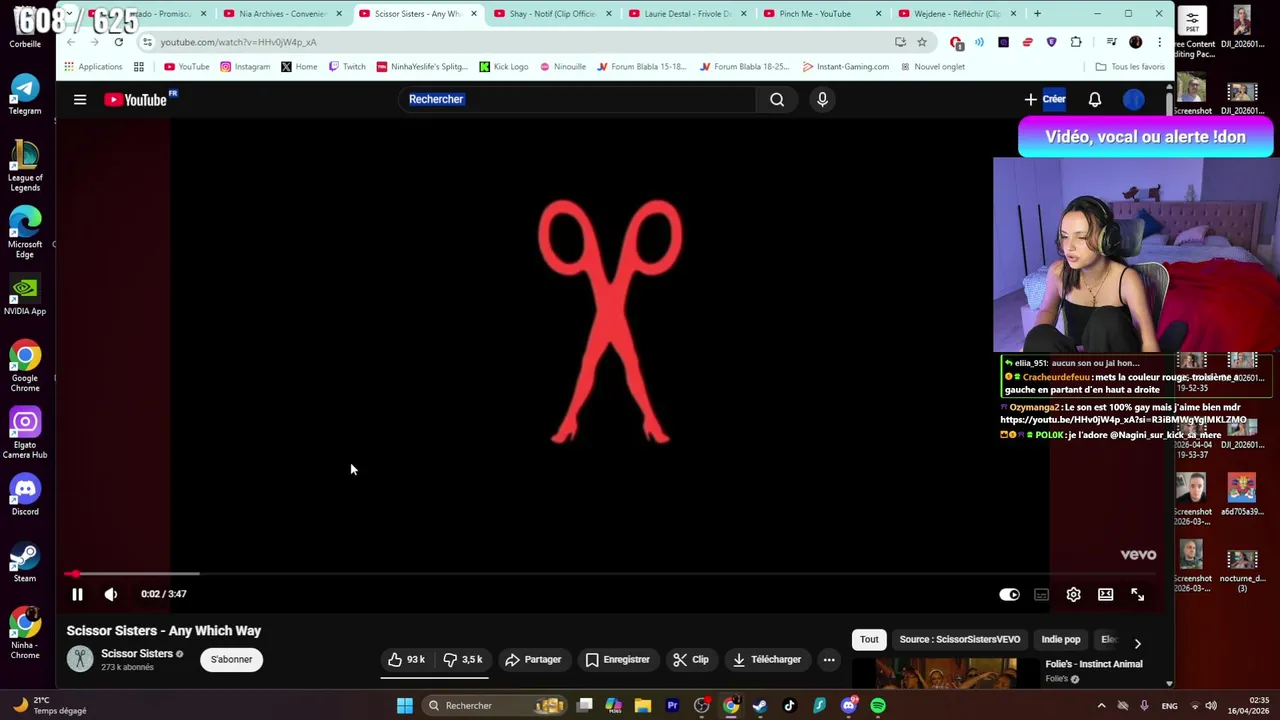Reload the page with the refresh icon
This screenshot has height=720, width=1280.
coord(119,42)
